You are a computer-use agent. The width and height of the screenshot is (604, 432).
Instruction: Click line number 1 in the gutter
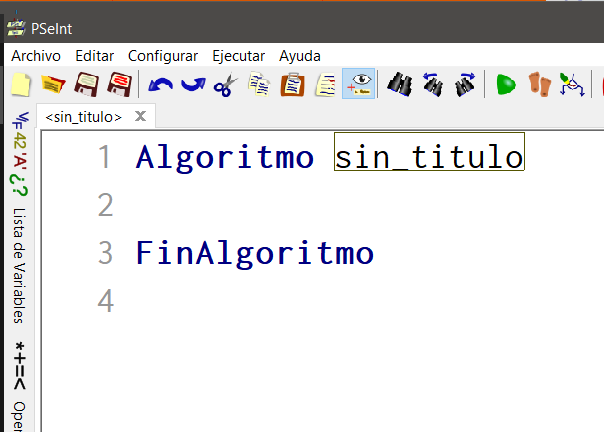105,157
